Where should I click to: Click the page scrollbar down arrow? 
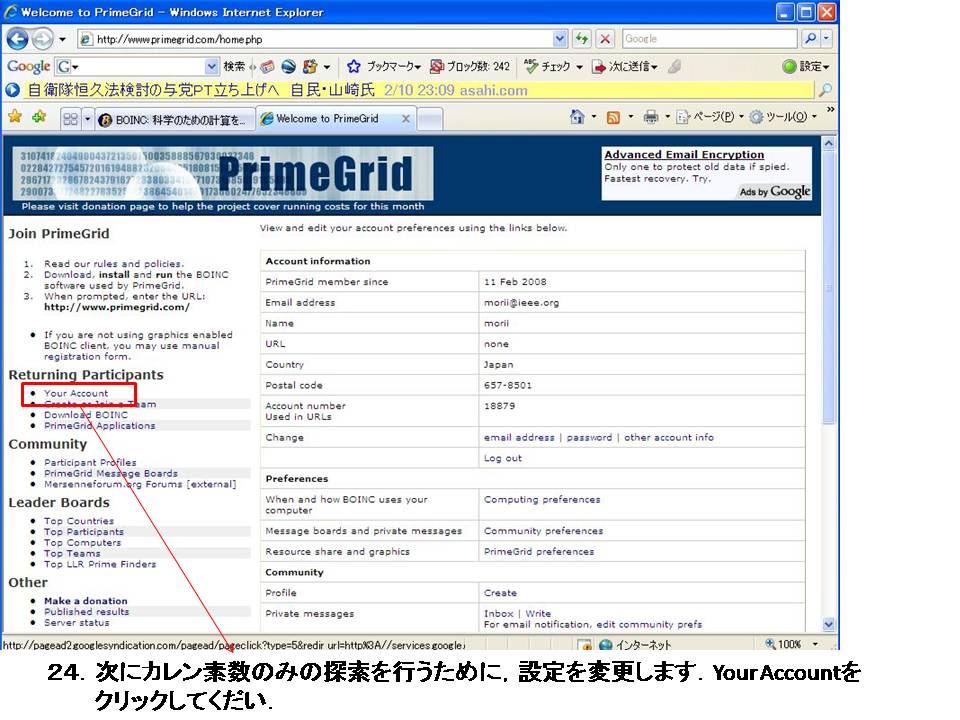click(x=828, y=624)
